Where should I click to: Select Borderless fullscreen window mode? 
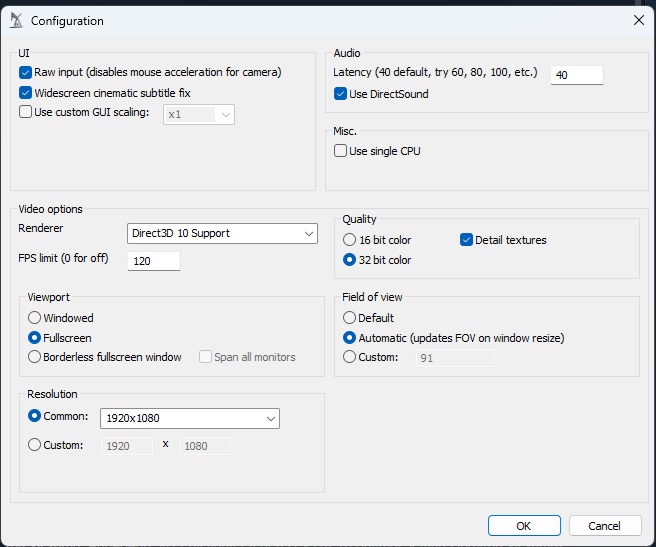click(35, 357)
